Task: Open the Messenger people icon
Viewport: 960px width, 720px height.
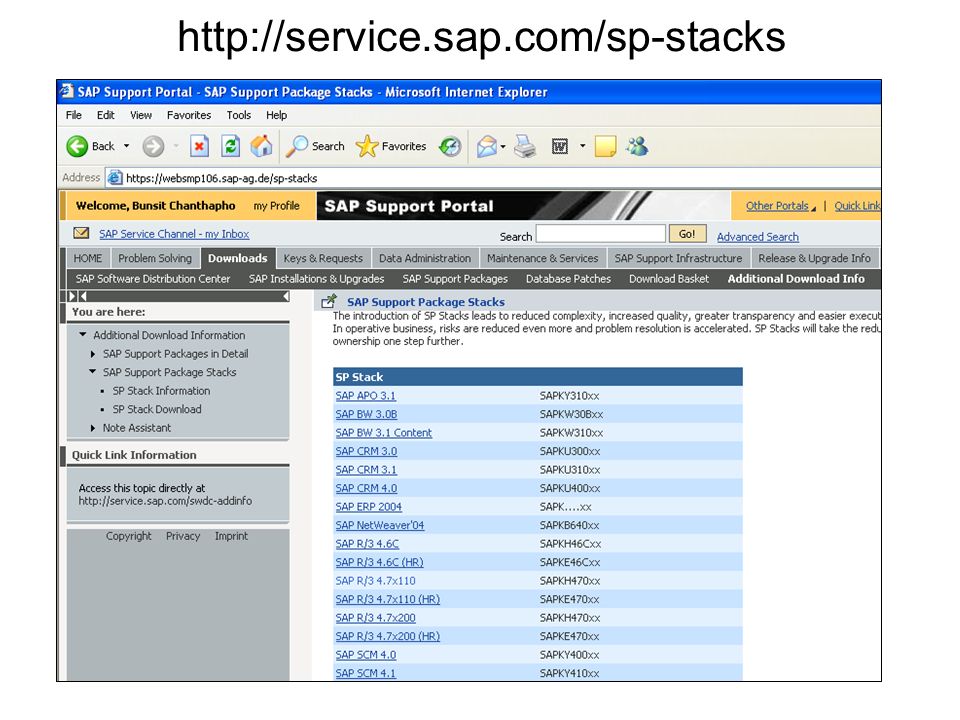Action: 637,146
